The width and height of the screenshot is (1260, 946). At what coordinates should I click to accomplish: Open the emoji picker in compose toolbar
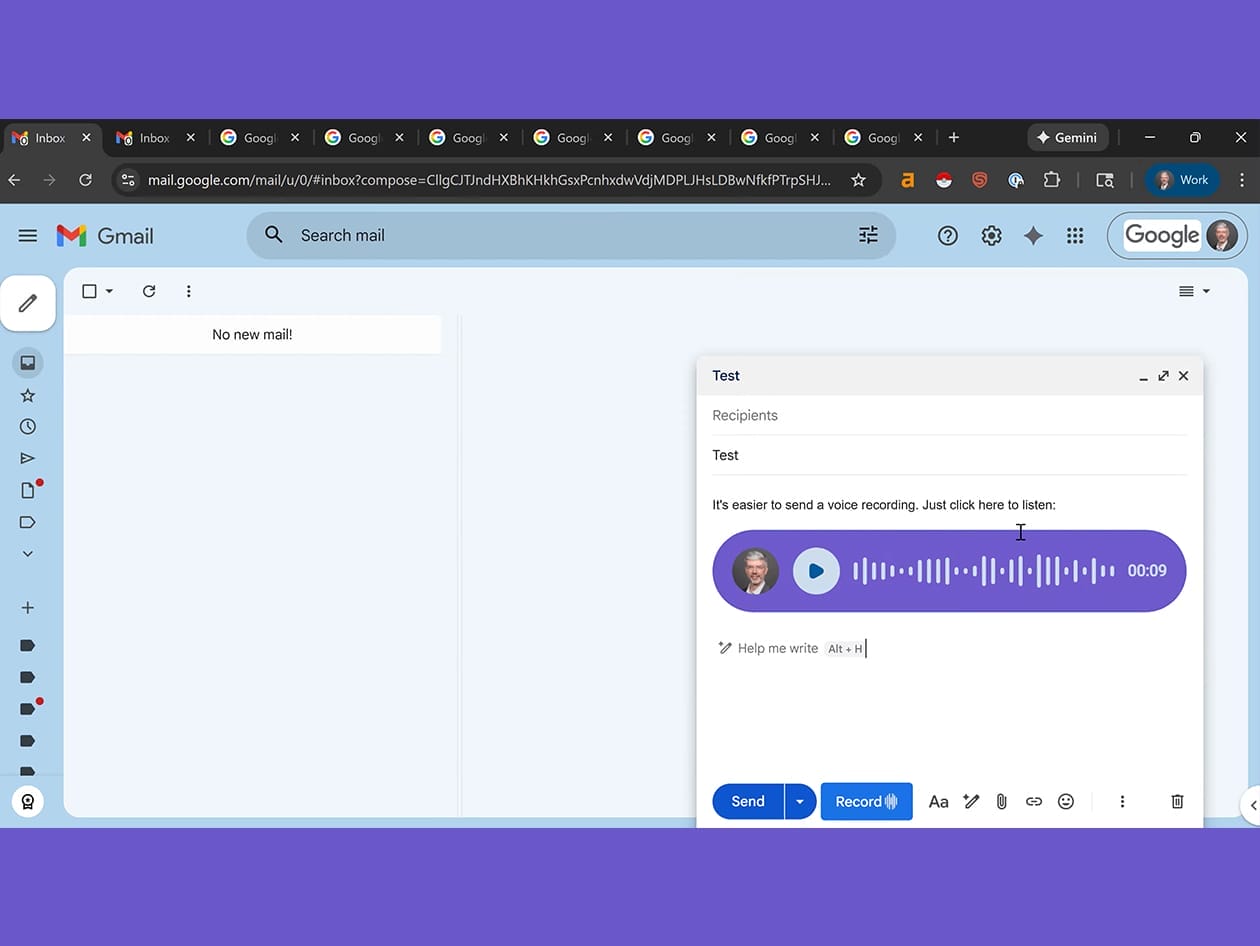(x=1066, y=801)
